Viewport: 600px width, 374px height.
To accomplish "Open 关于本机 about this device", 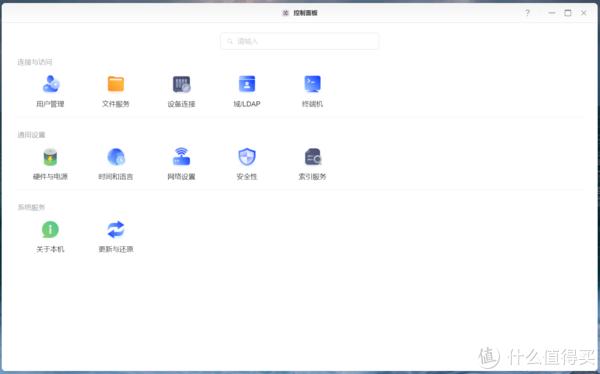I will tap(50, 237).
